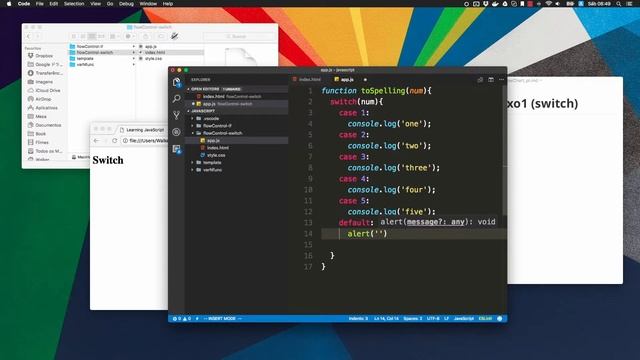Click the browser's reload button
Viewport: 640px width, 360px height.
[x=115, y=141]
